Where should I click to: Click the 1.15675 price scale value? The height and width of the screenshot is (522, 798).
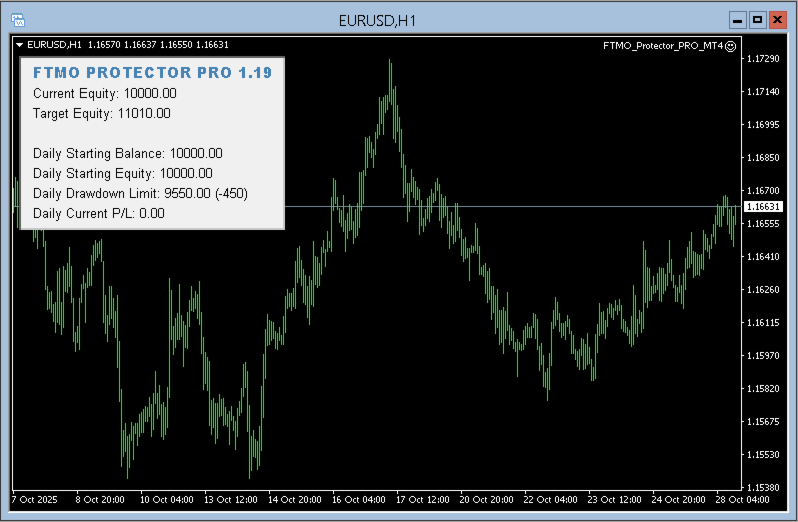[763, 422]
